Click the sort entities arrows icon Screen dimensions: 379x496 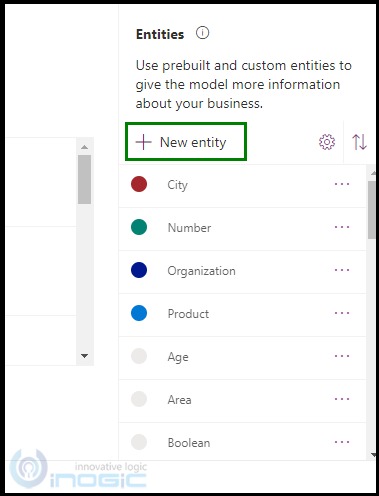pyautogui.click(x=359, y=142)
